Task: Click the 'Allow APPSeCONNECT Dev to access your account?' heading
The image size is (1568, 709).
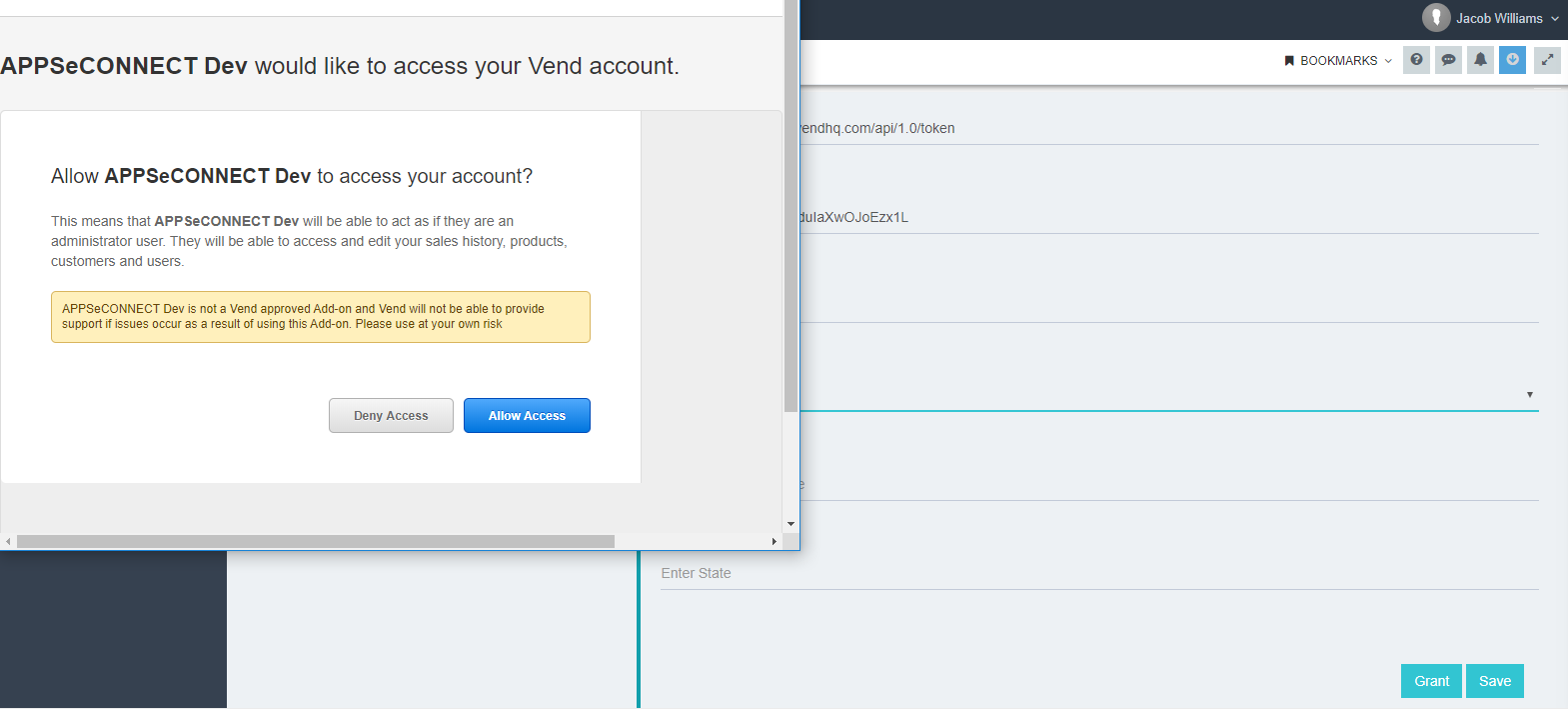Action: point(292,176)
